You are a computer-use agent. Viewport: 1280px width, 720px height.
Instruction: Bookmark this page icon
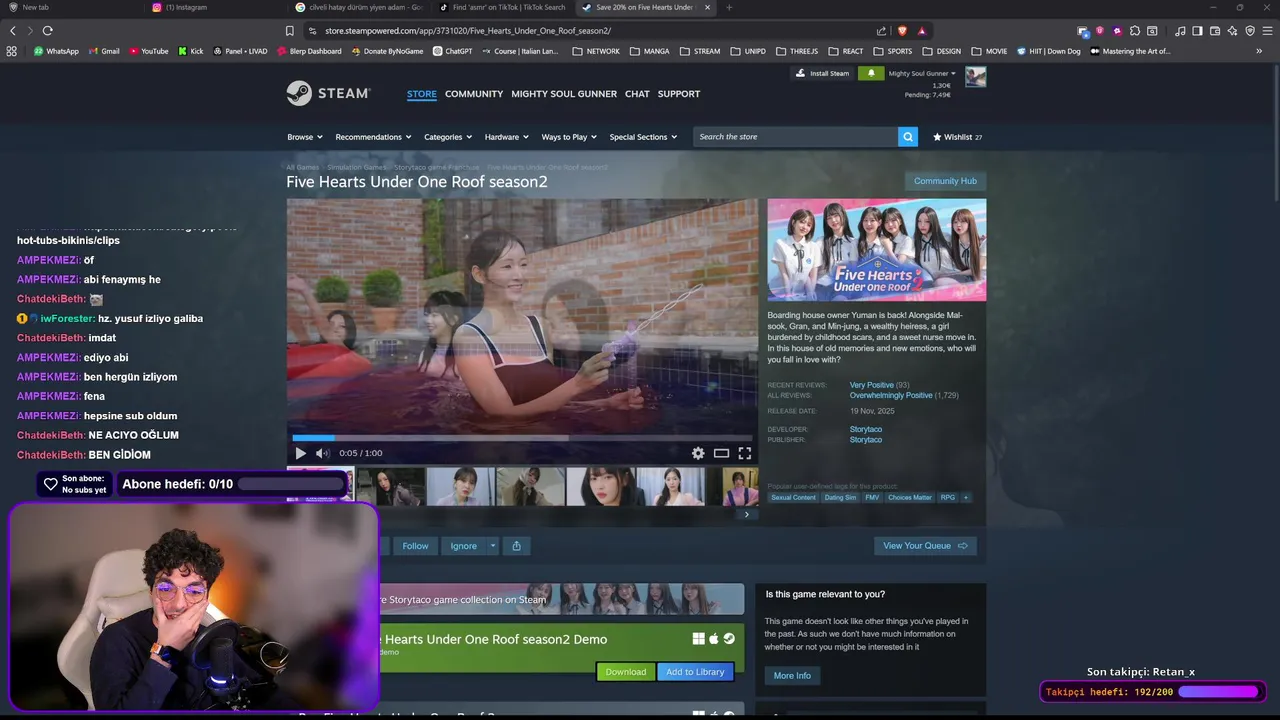click(290, 31)
